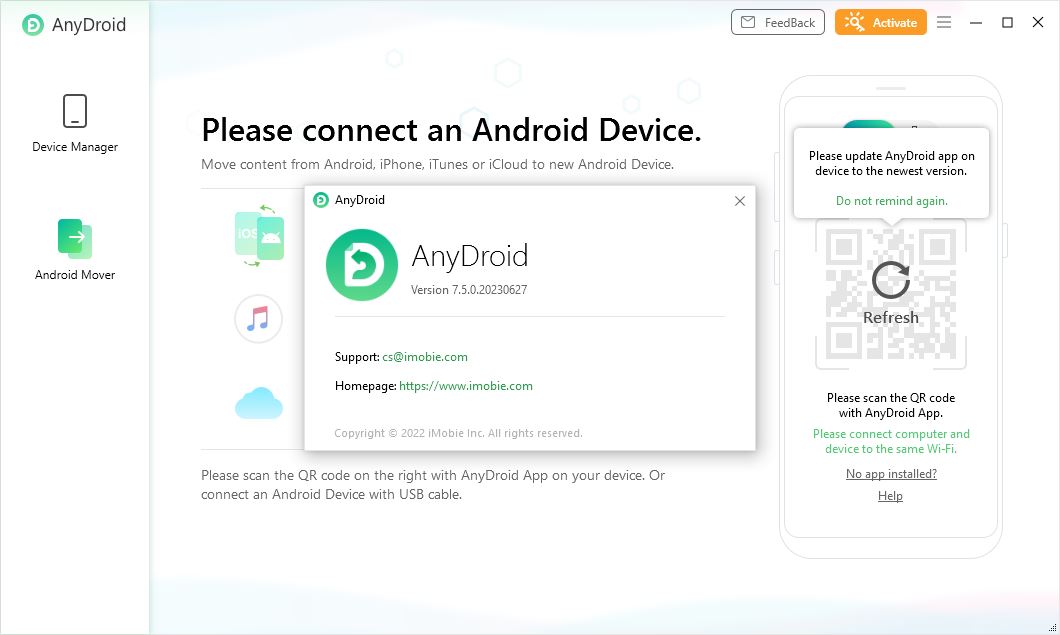
Task: Open the No app installed? link
Action: pos(891,473)
